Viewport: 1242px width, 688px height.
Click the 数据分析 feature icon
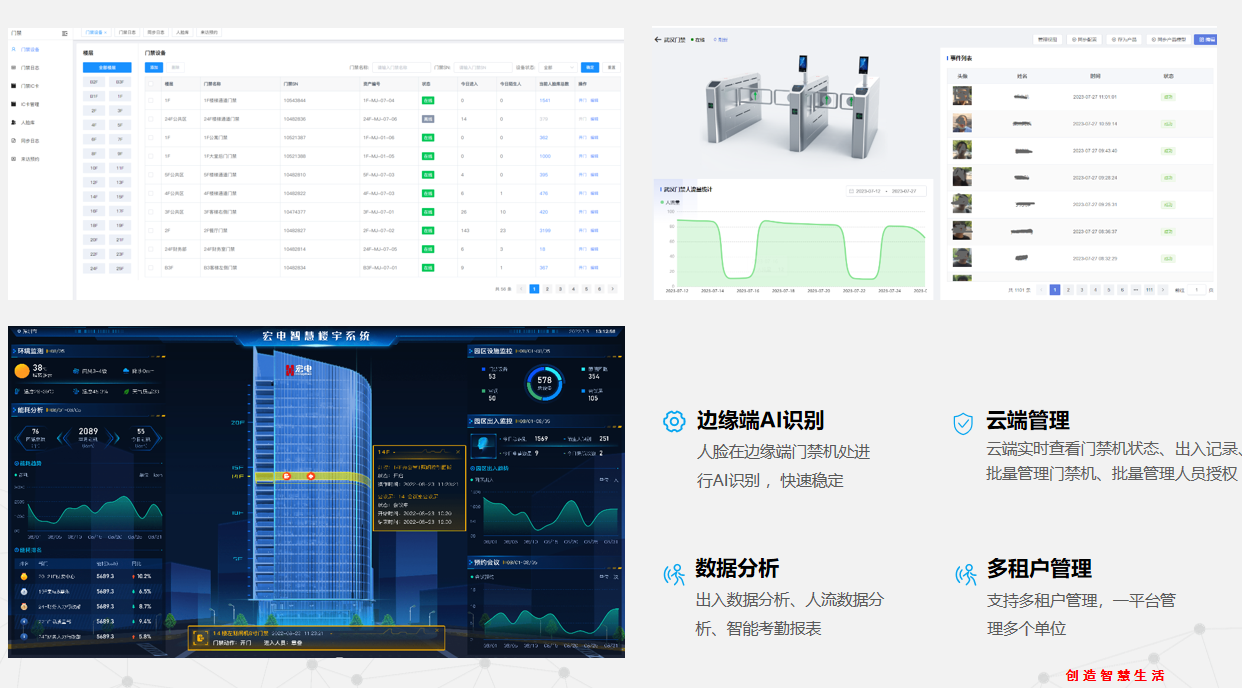(674, 573)
